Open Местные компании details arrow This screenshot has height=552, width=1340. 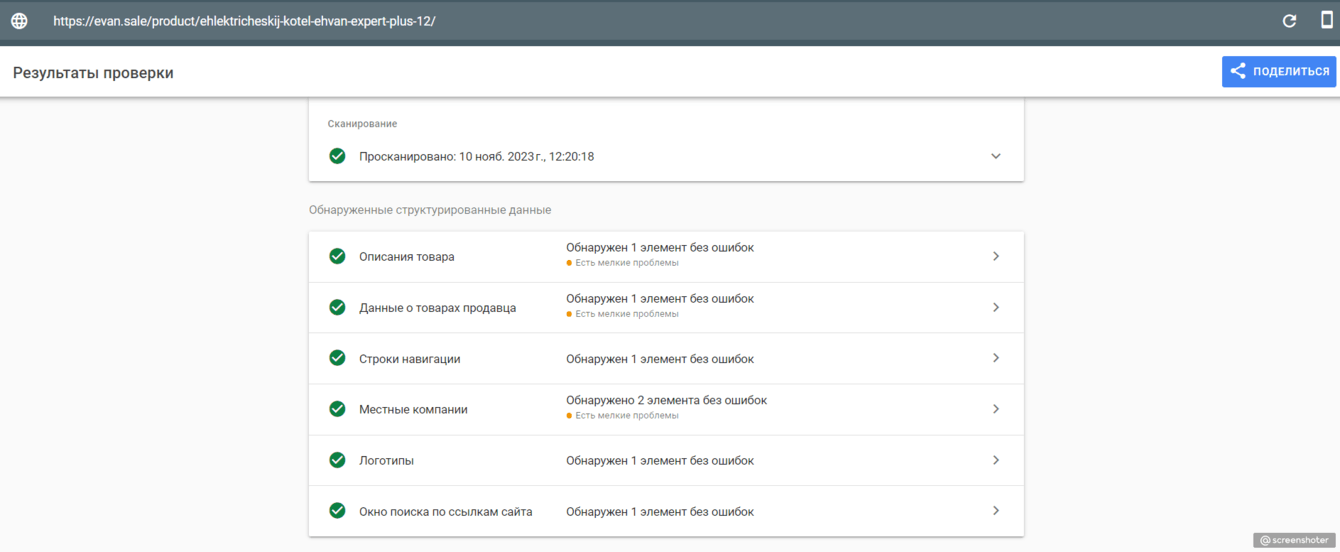pos(995,409)
